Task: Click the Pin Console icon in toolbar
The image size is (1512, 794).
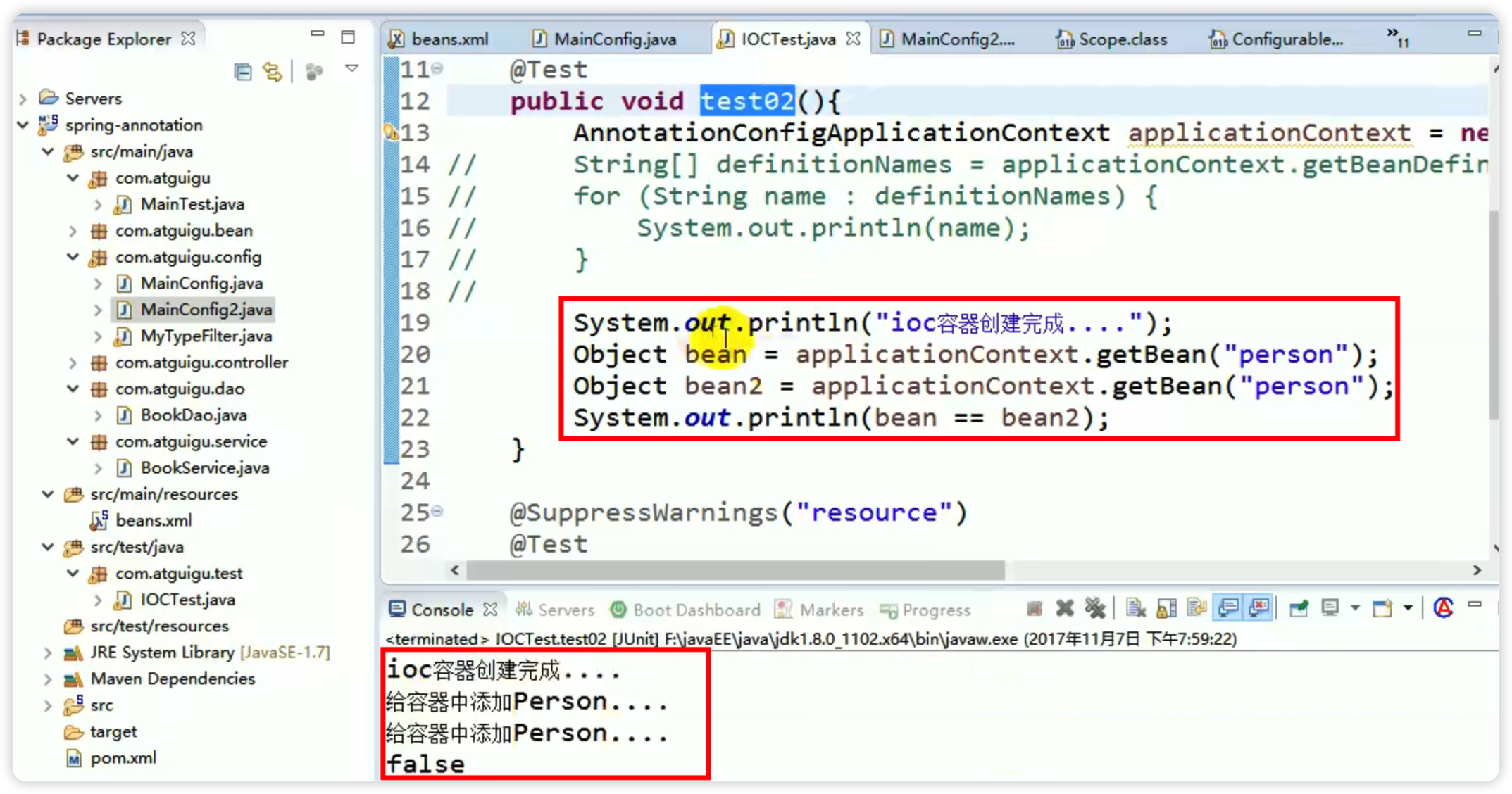Action: point(1298,610)
